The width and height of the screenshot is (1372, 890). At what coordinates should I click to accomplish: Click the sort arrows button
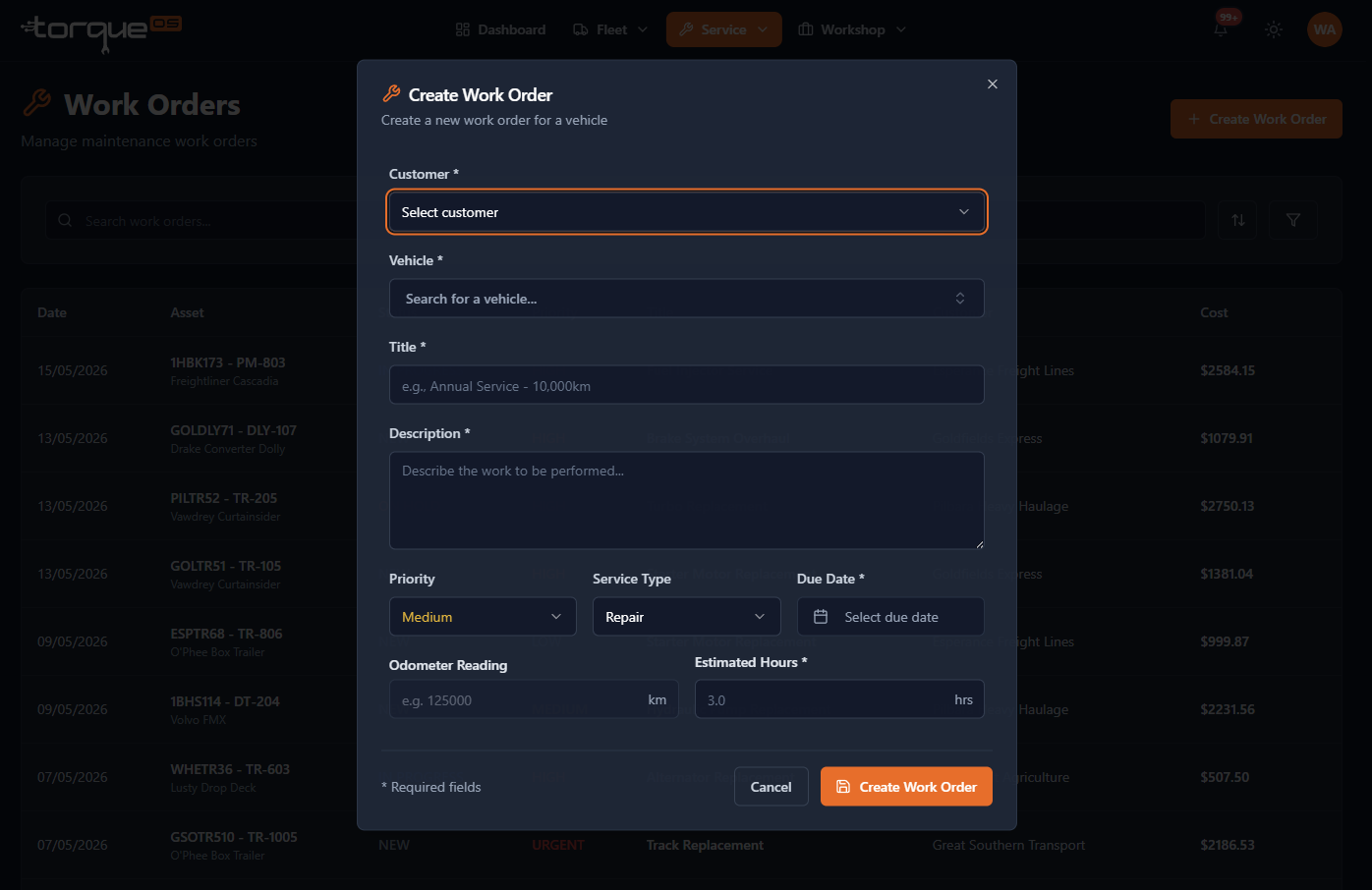click(1238, 220)
